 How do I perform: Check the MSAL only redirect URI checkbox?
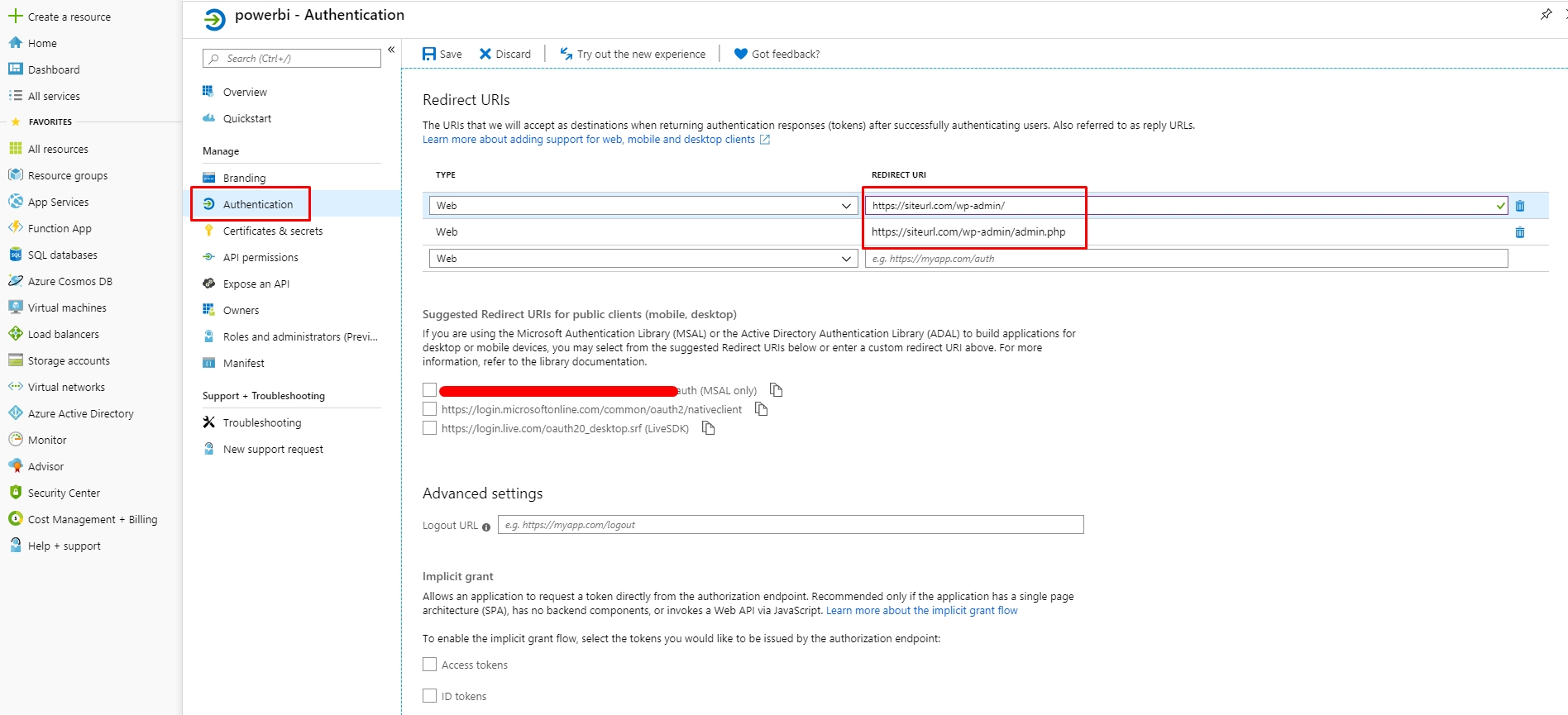[429, 389]
